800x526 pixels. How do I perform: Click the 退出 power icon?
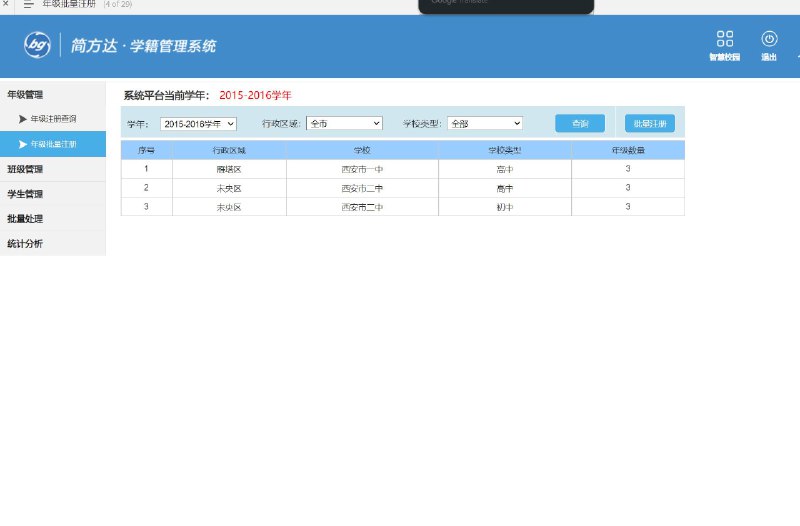pos(769,39)
